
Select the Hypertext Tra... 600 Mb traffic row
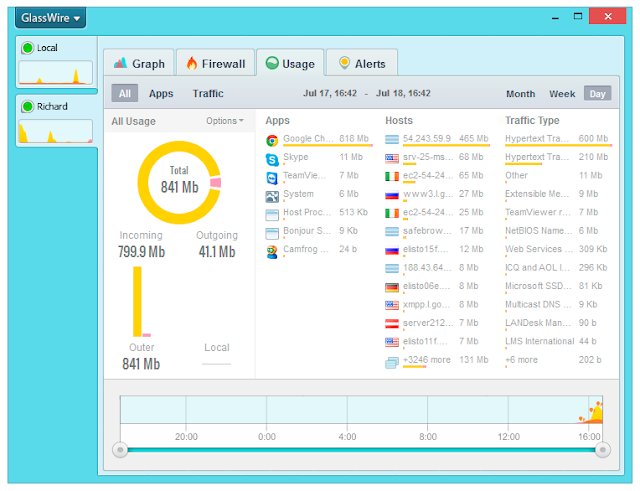pos(558,140)
